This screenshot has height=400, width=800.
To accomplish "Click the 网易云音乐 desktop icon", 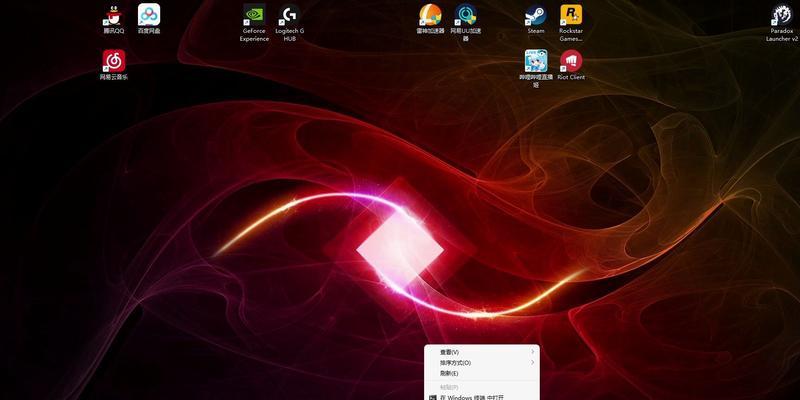I will (114, 65).
